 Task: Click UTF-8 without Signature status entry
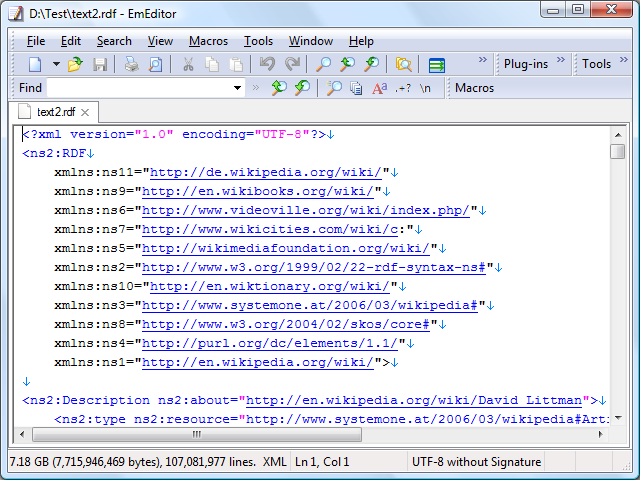click(476, 462)
